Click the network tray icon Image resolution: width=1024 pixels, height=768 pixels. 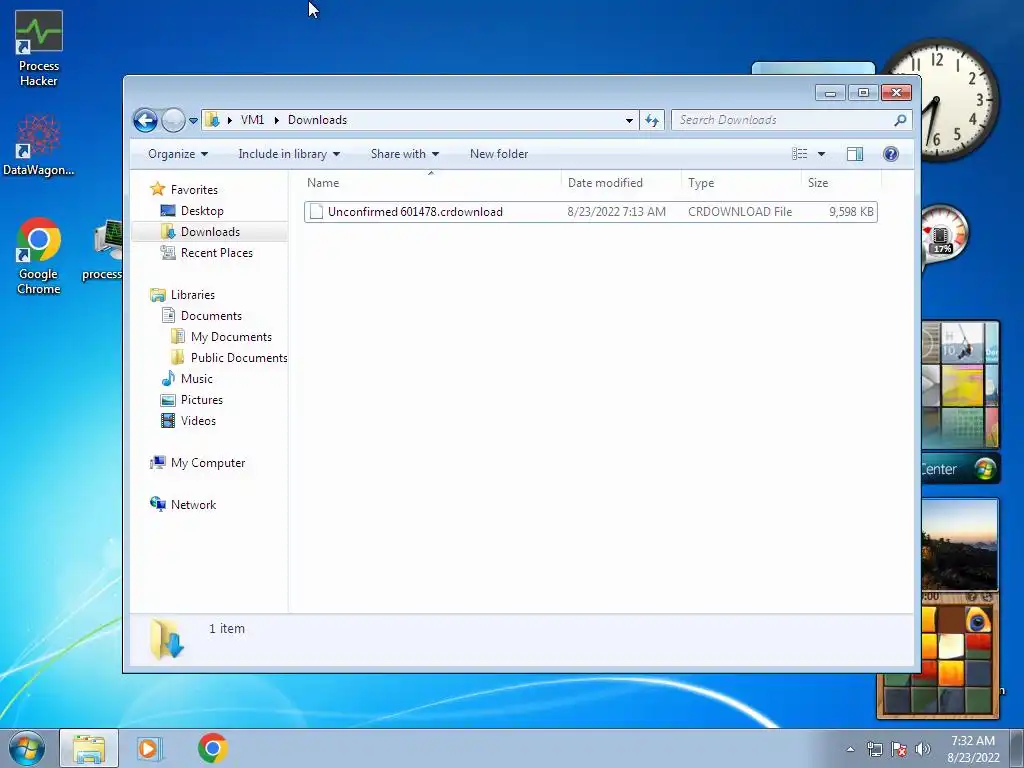pyautogui.click(x=874, y=749)
